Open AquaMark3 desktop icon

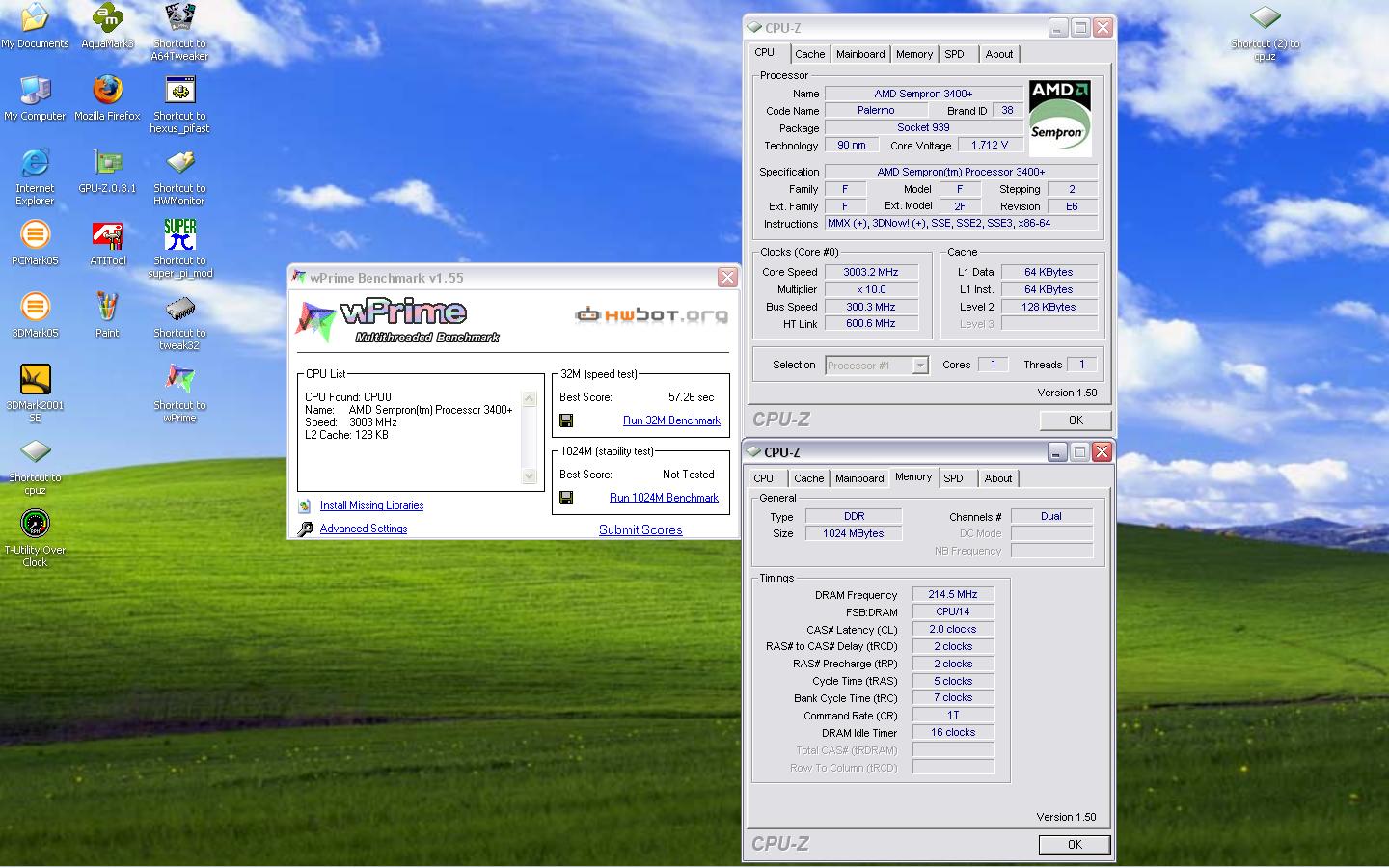107,25
